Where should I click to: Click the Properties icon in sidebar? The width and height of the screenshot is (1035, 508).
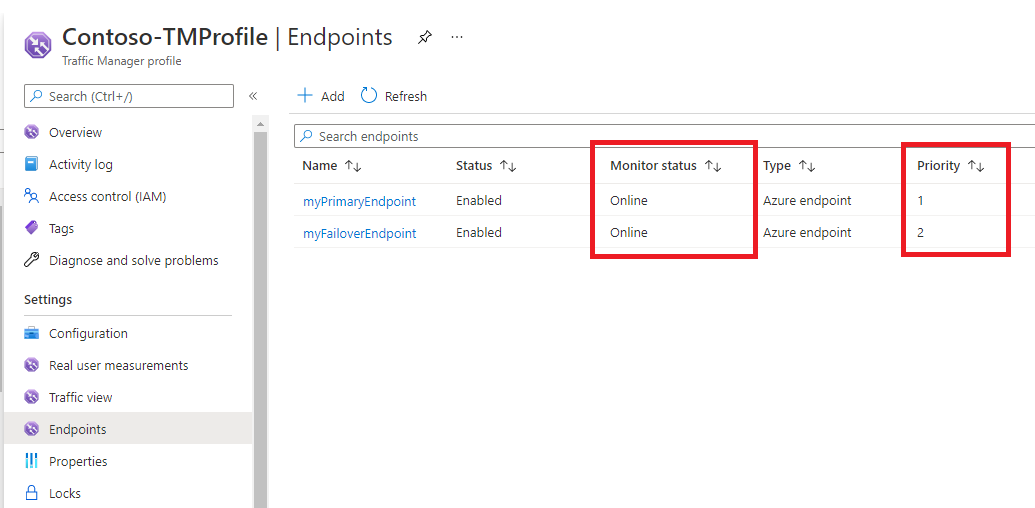click(32, 461)
